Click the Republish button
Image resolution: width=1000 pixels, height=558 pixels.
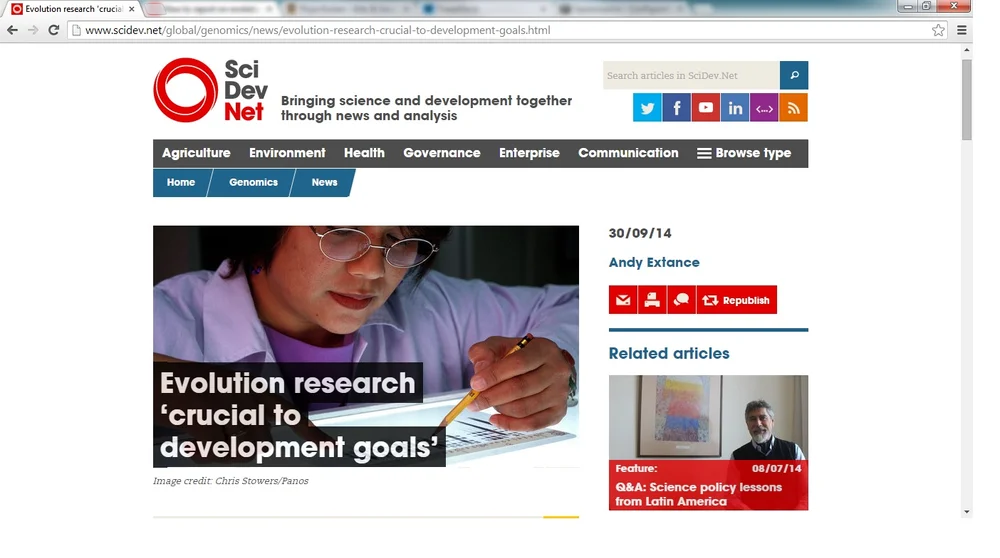click(737, 300)
